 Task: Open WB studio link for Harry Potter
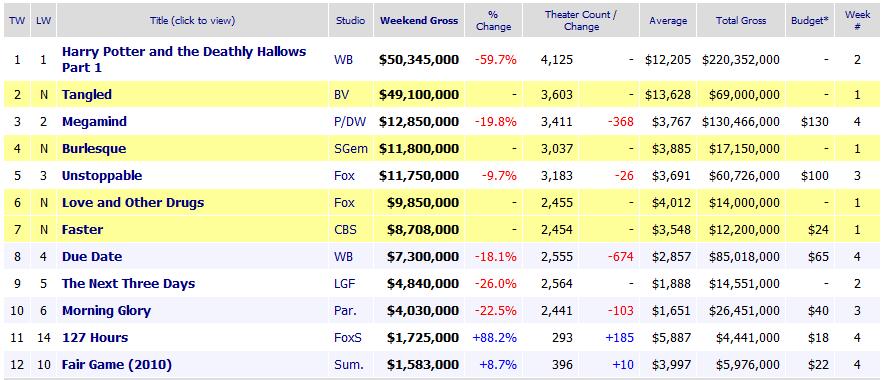343,59
